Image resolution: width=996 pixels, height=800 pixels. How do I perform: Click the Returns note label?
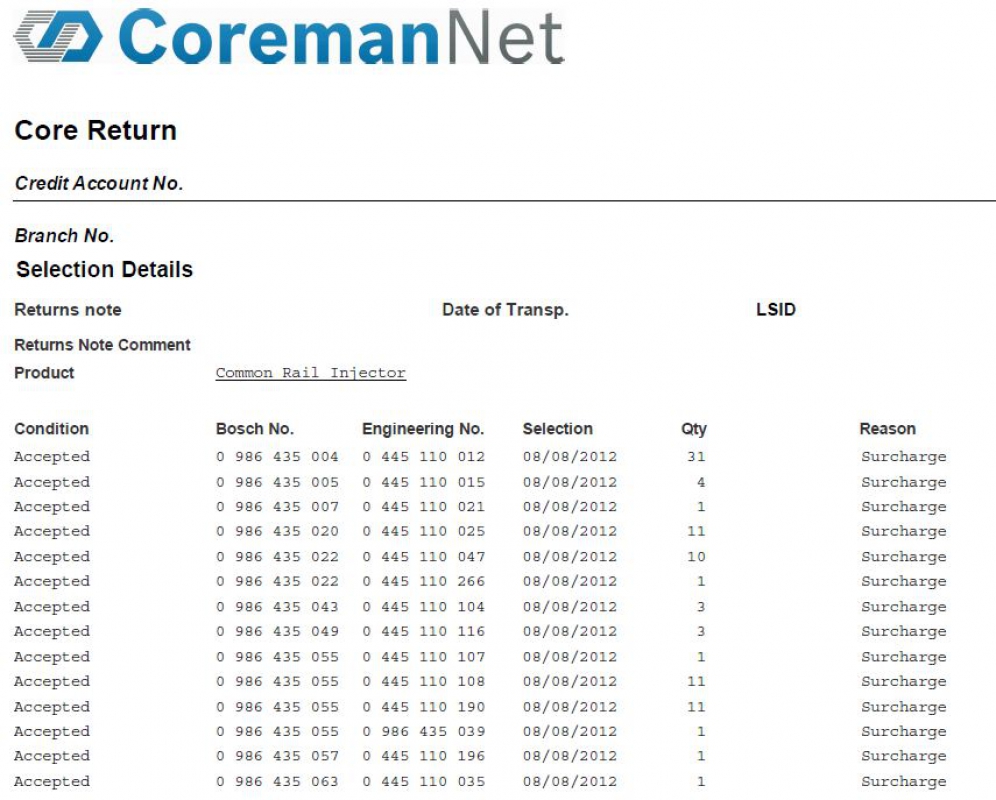tap(67, 309)
